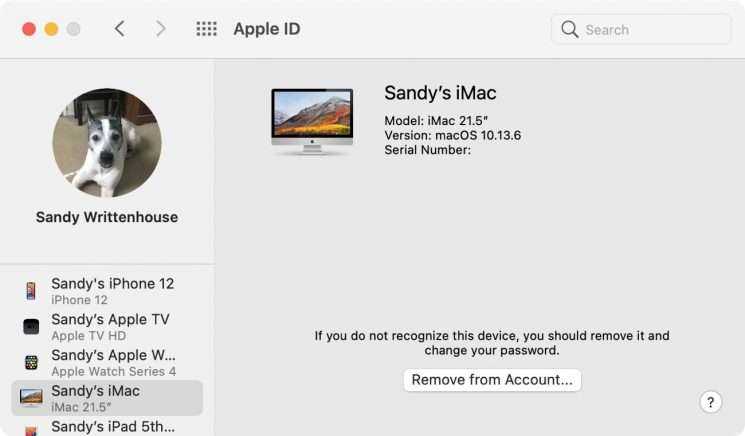Close the window with the red button

pyautogui.click(x=29, y=29)
